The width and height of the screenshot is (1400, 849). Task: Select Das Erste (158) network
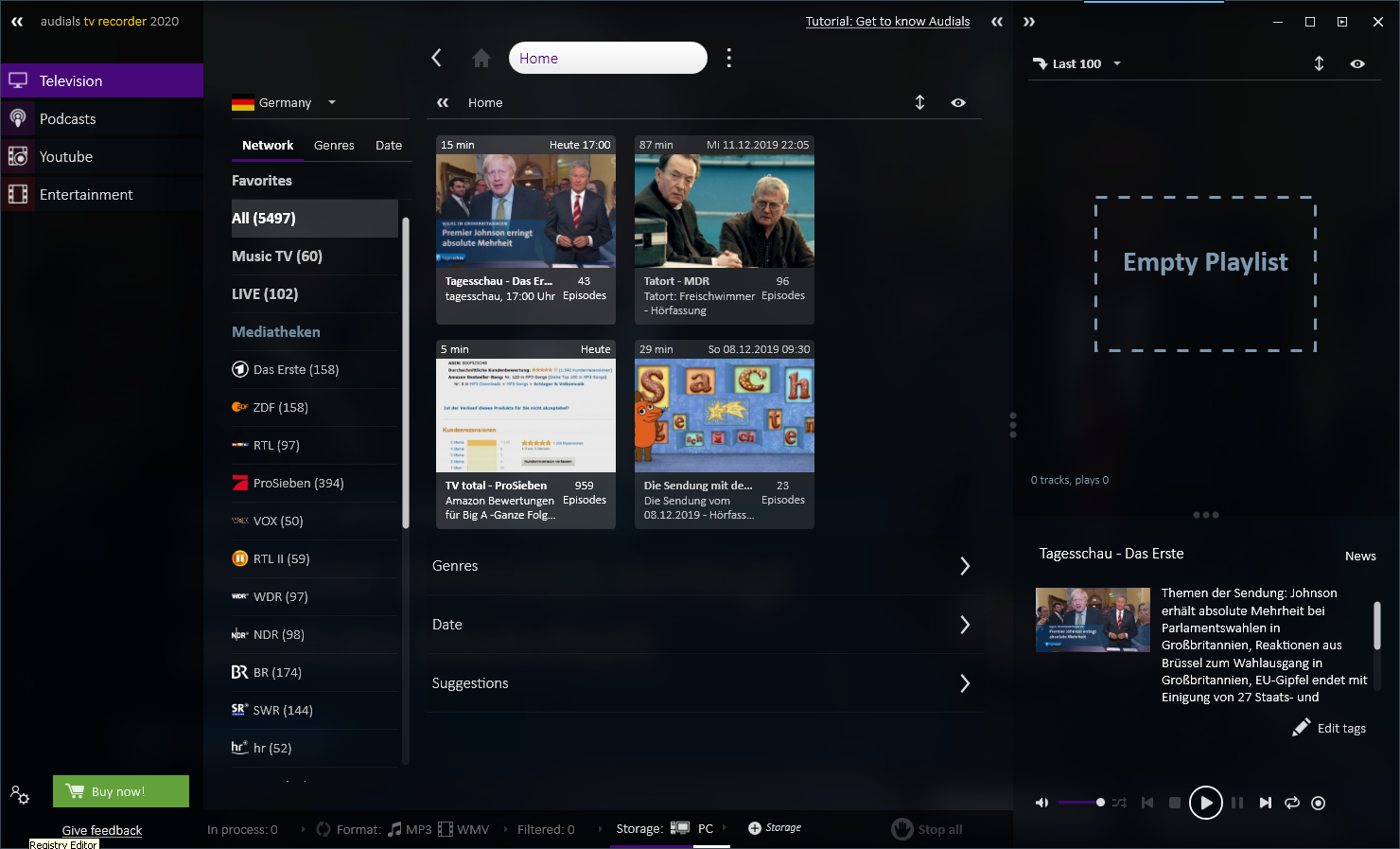coord(315,369)
